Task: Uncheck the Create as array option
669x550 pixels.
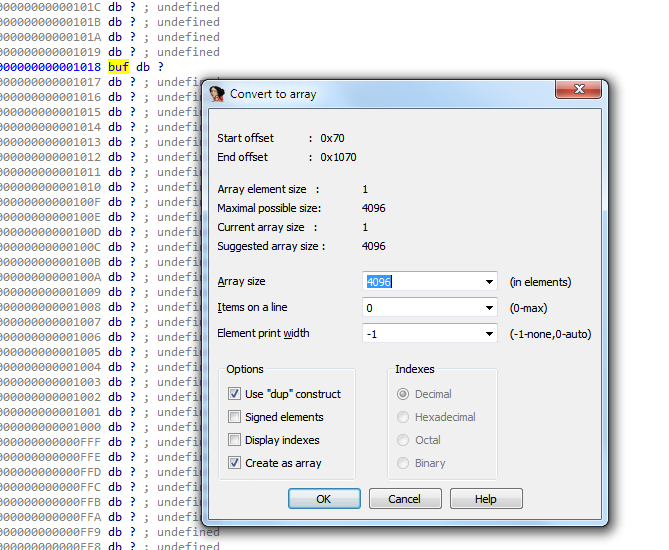Action: click(235, 463)
